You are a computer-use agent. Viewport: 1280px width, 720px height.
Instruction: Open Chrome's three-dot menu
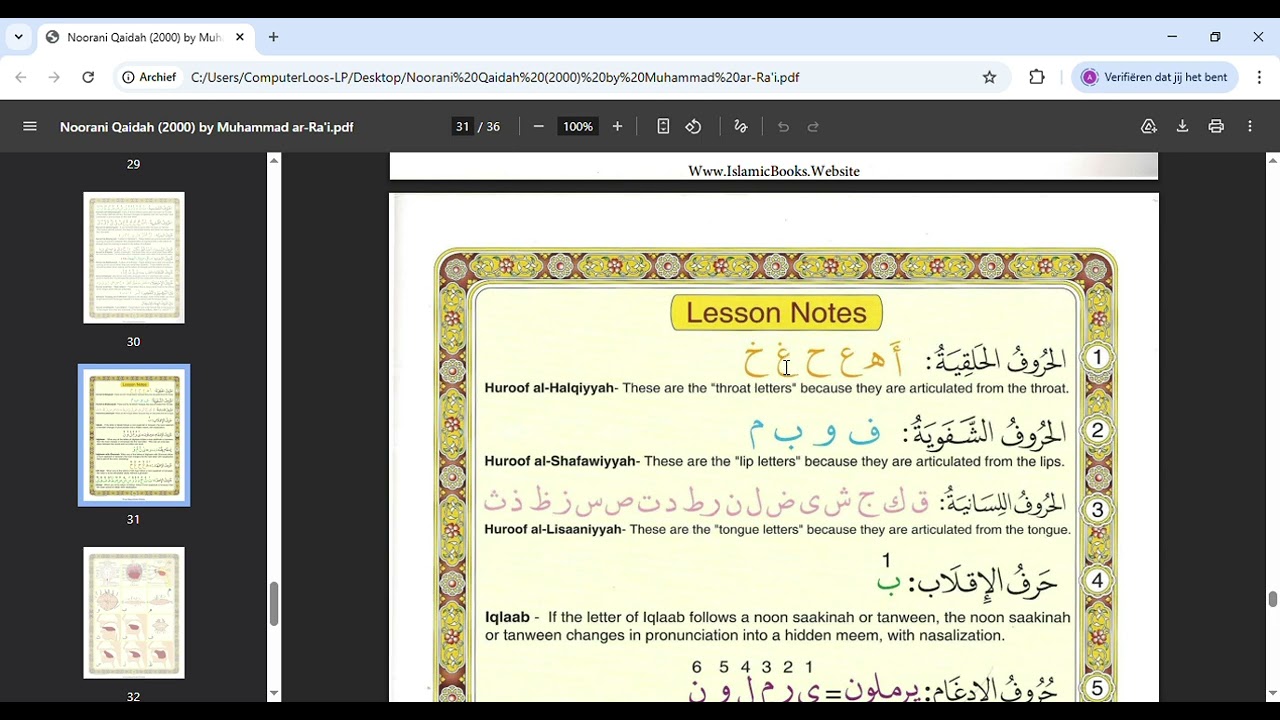(x=1259, y=77)
